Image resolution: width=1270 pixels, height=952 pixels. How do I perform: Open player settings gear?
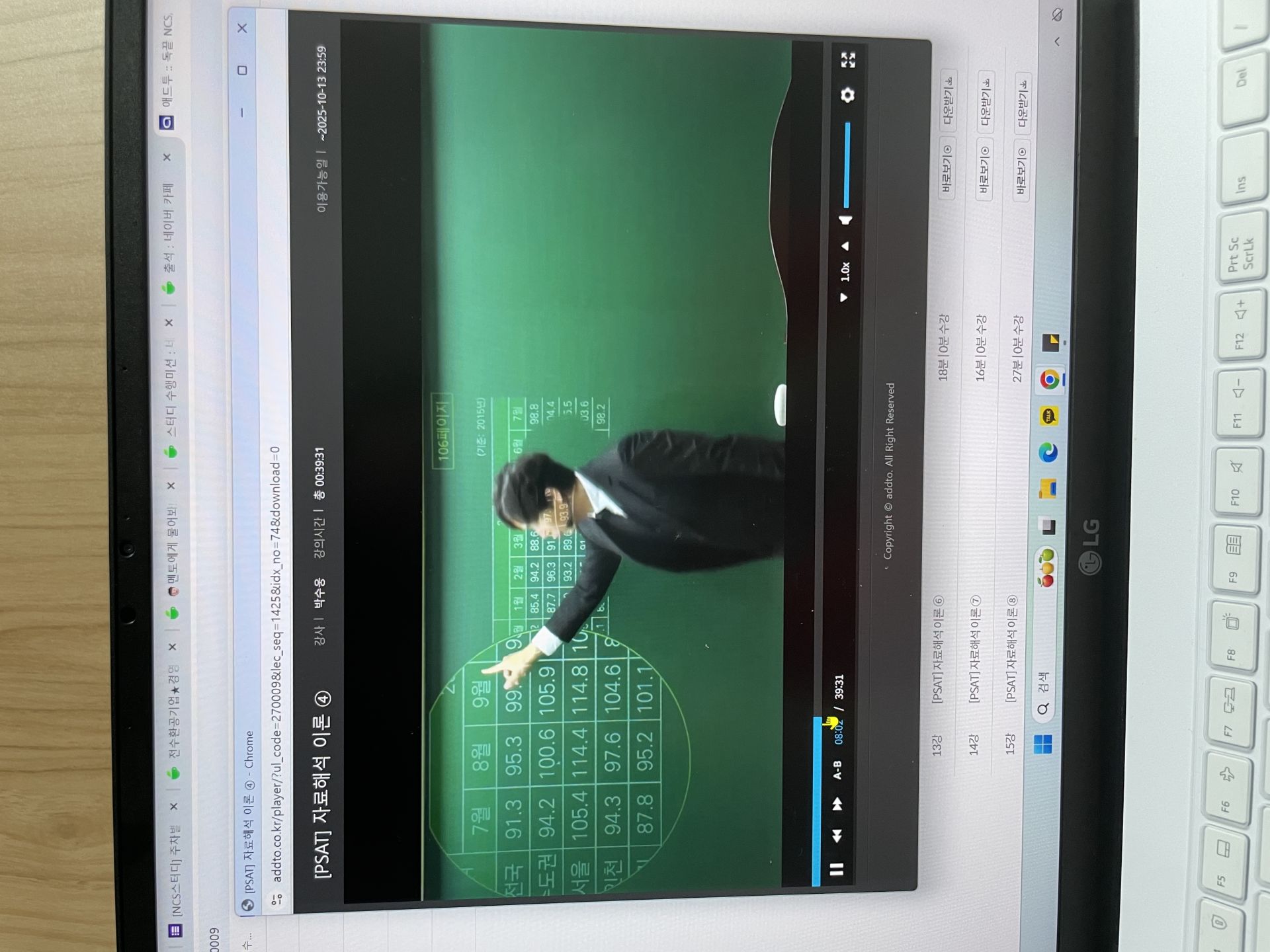(x=847, y=95)
